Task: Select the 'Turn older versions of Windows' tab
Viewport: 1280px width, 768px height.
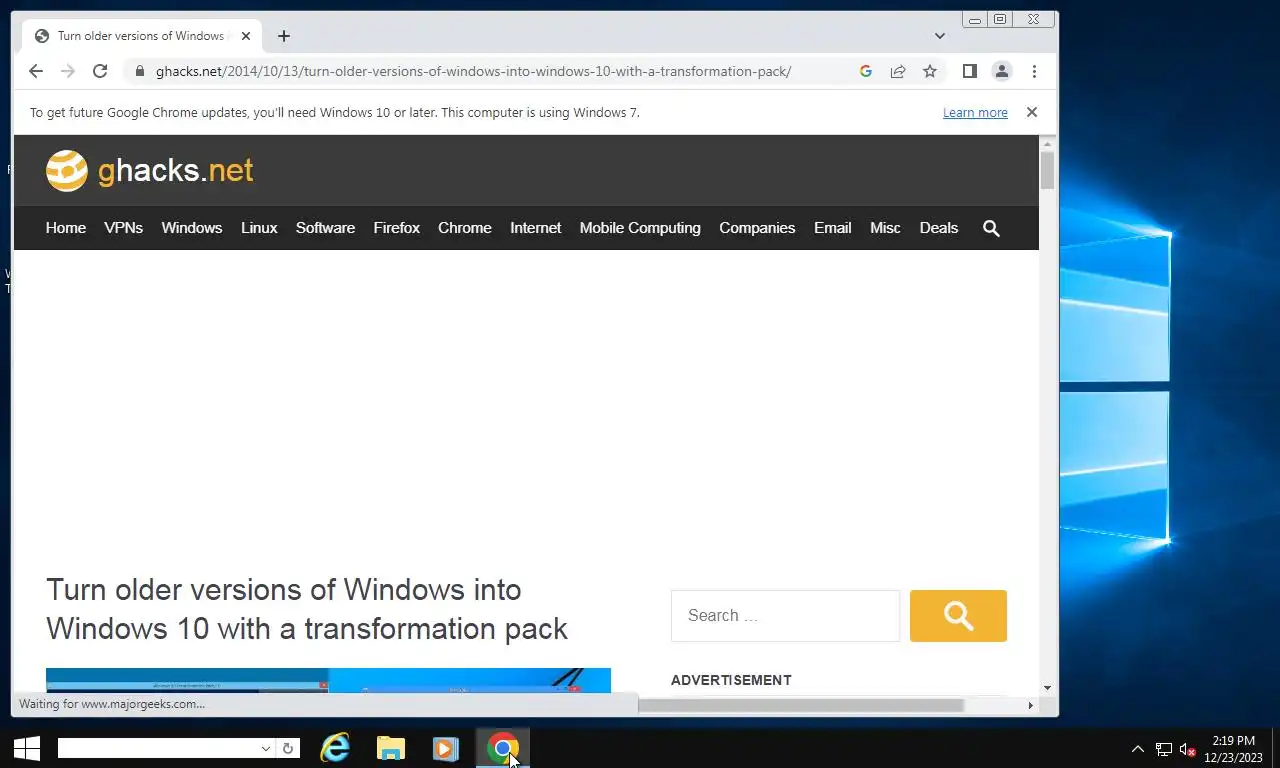Action: pyautogui.click(x=140, y=36)
